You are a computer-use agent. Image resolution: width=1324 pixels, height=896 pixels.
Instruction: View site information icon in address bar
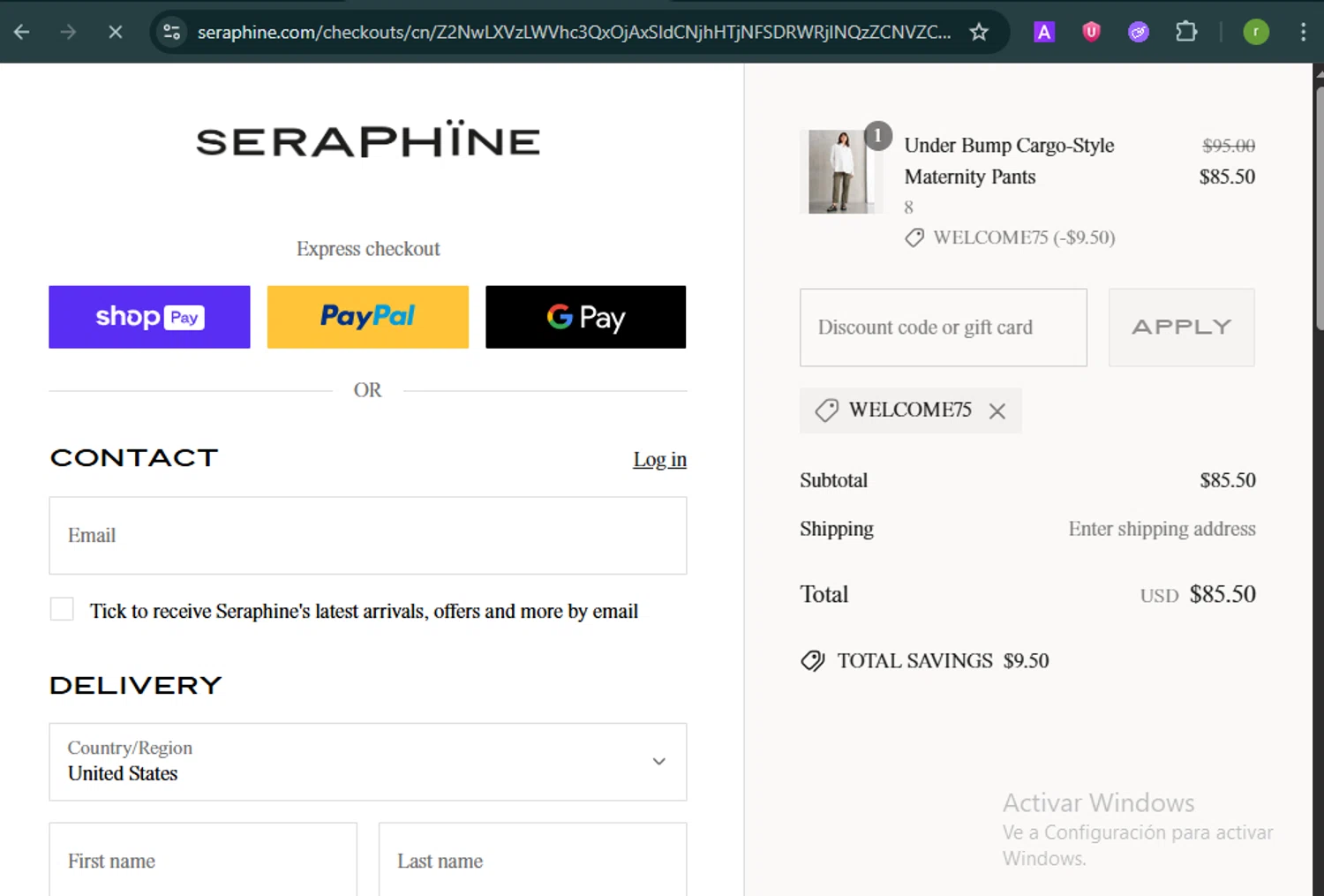click(x=172, y=33)
